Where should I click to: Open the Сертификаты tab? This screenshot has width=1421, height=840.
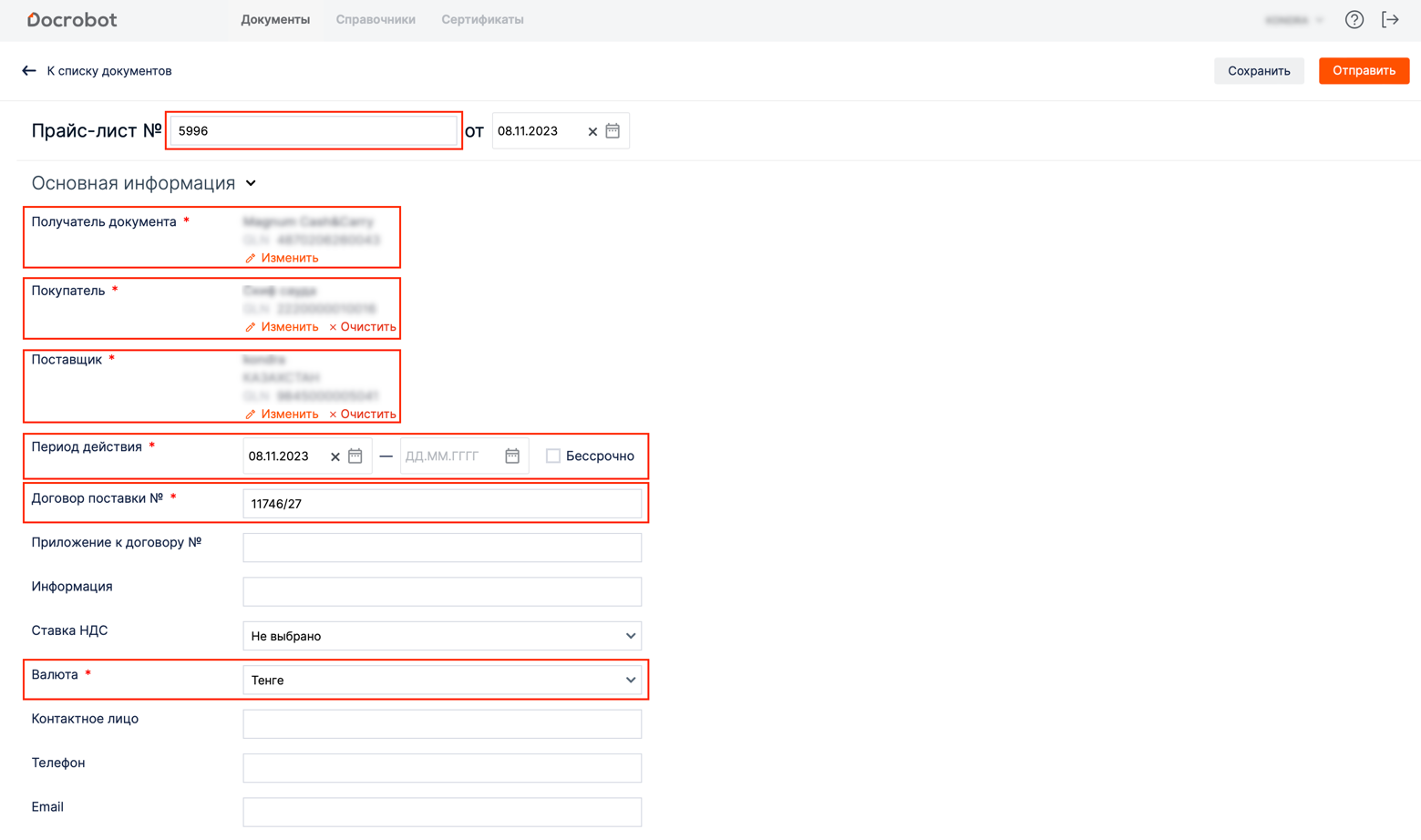(482, 20)
